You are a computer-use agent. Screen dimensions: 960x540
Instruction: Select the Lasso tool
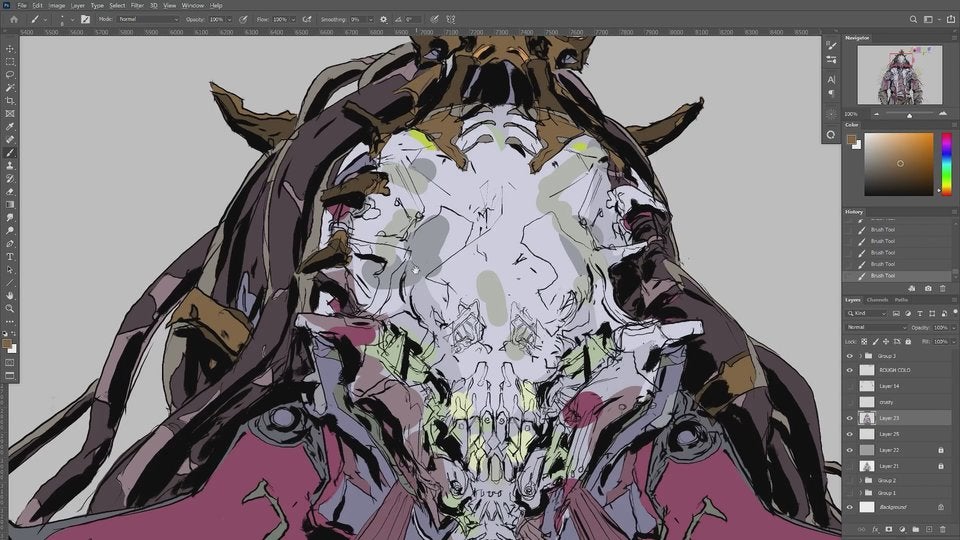10,74
